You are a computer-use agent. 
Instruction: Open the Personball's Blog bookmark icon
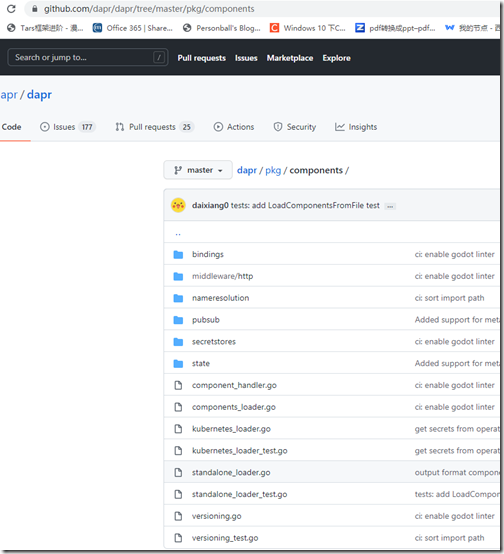[x=187, y=28]
